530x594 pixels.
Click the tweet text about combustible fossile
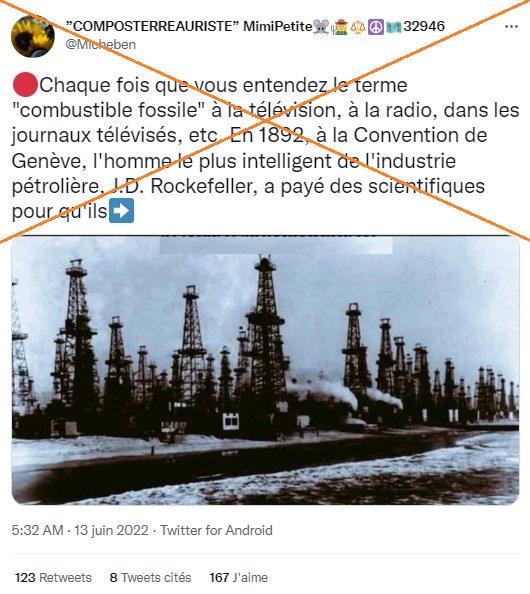point(265,148)
